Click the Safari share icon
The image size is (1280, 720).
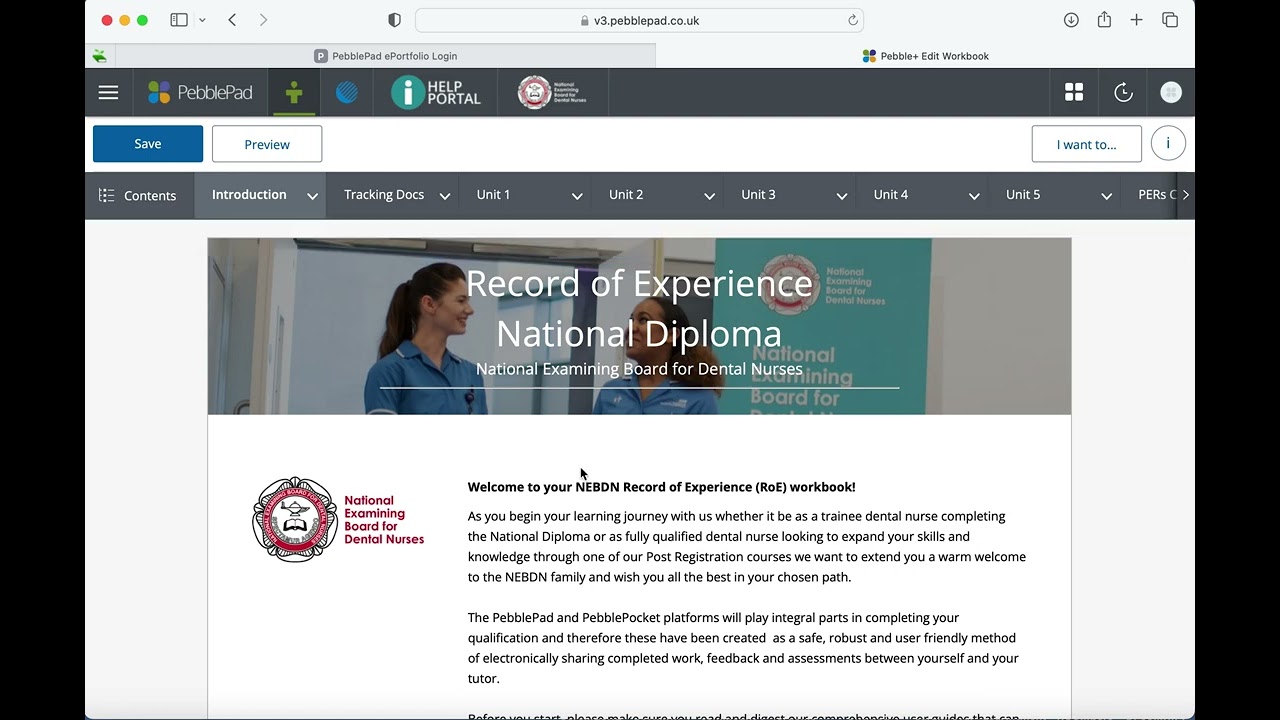click(1104, 20)
